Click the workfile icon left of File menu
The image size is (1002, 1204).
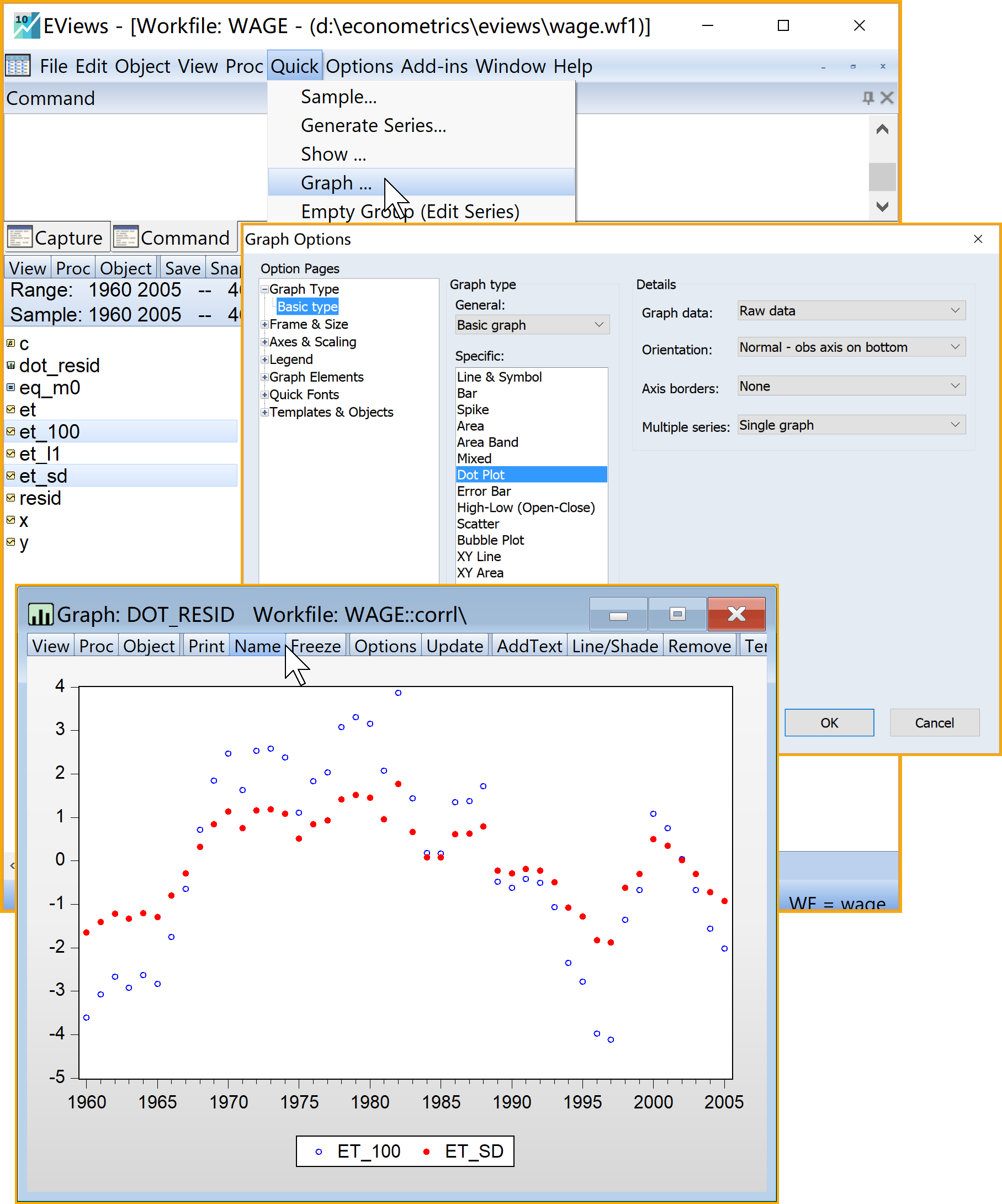pos(18,66)
